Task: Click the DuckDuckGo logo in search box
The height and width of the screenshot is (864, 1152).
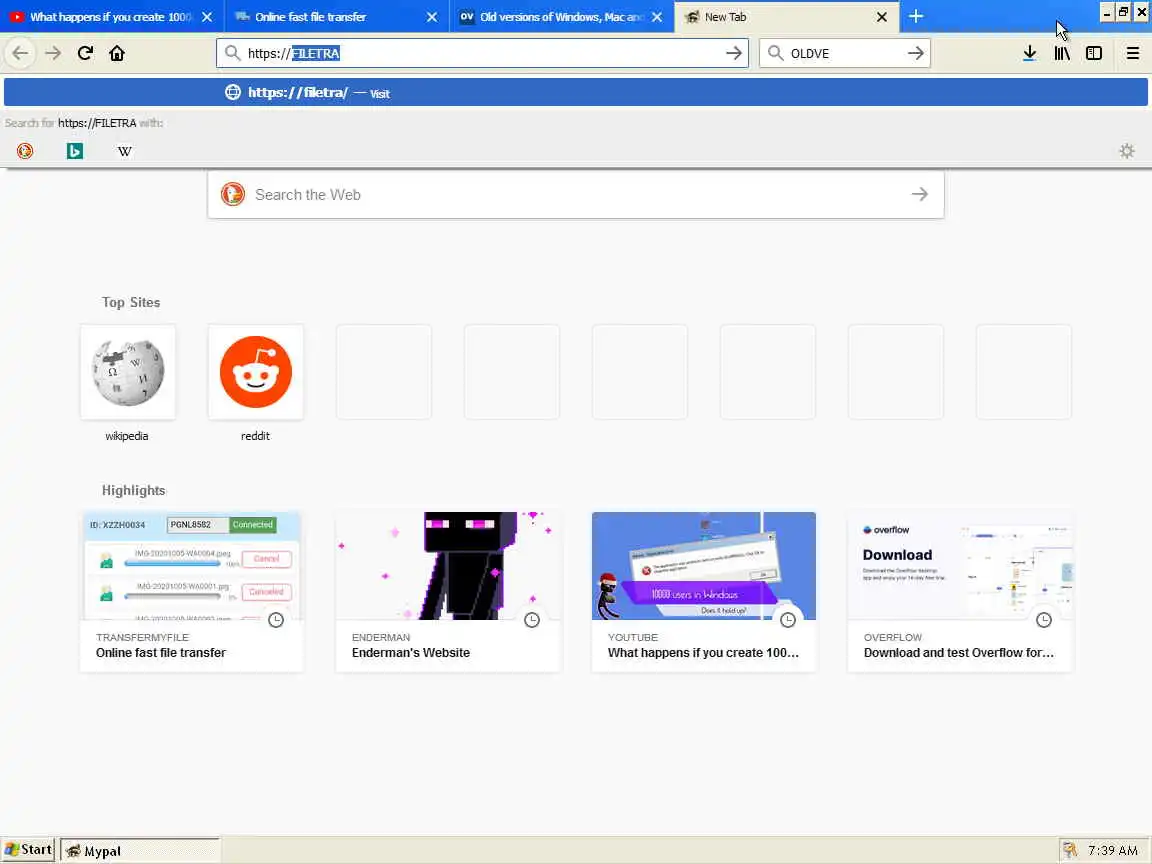Action: (233, 194)
